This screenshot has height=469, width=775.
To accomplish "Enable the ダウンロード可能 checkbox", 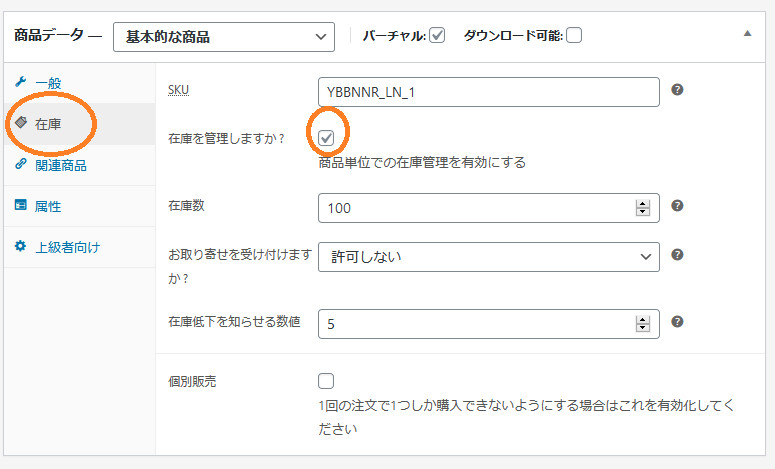I will pos(574,36).
